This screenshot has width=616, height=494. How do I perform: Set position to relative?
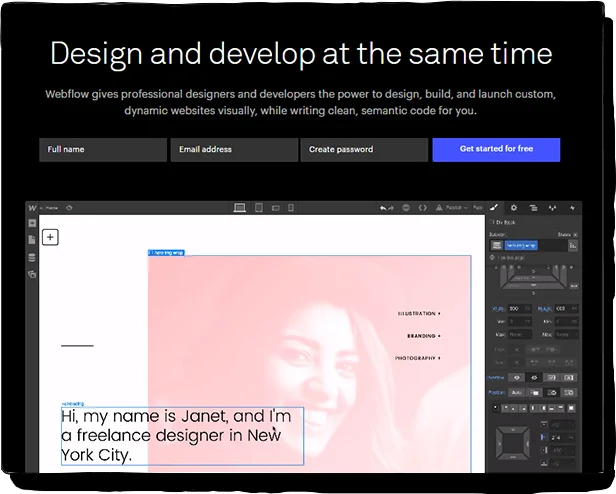534,393
